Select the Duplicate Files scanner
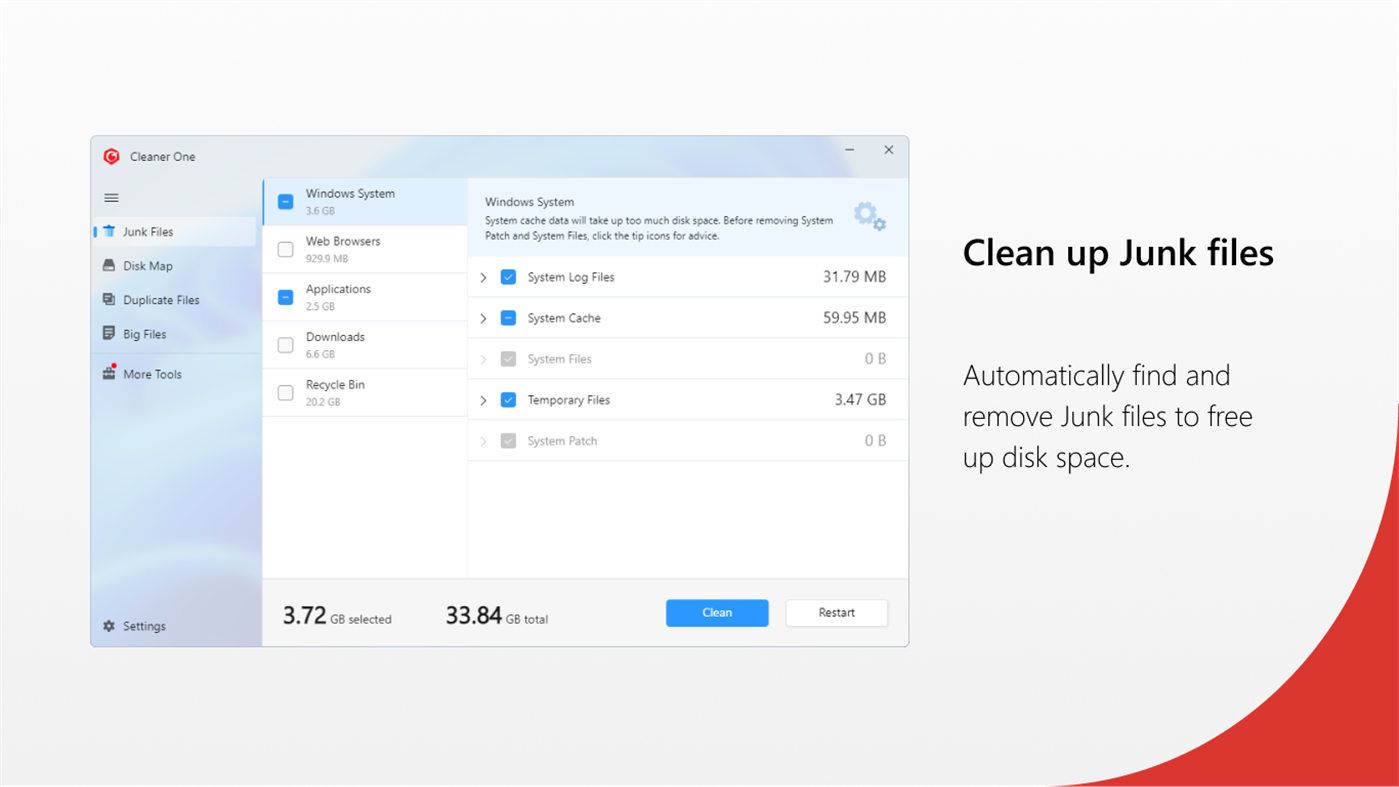 pyautogui.click(x=160, y=300)
